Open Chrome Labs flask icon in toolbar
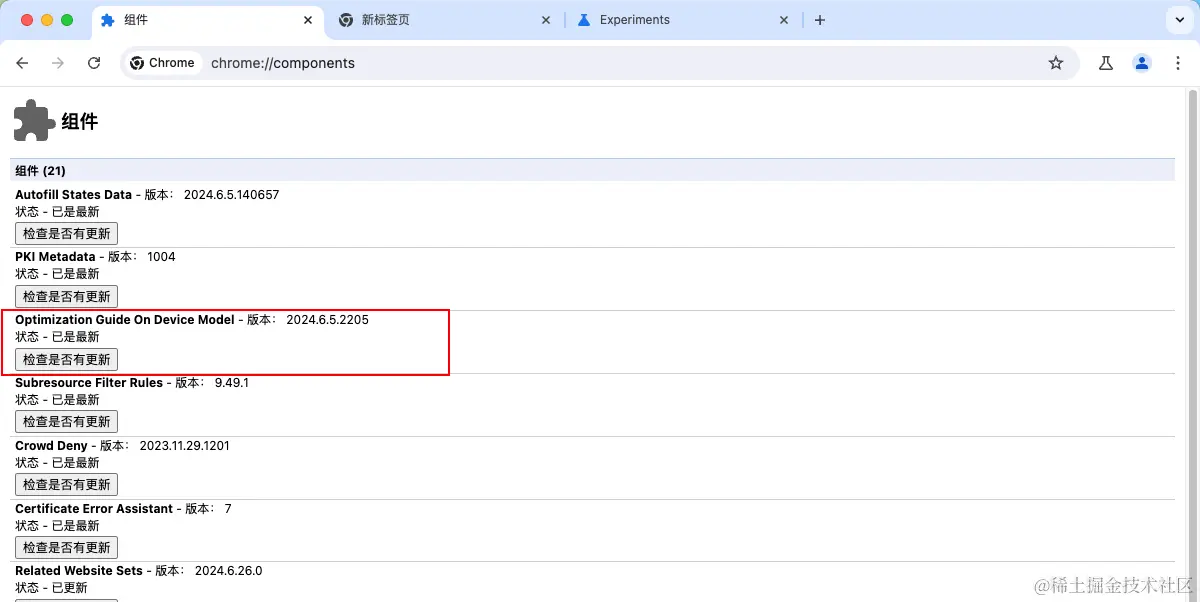The width and height of the screenshot is (1200, 602). click(x=1105, y=63)
